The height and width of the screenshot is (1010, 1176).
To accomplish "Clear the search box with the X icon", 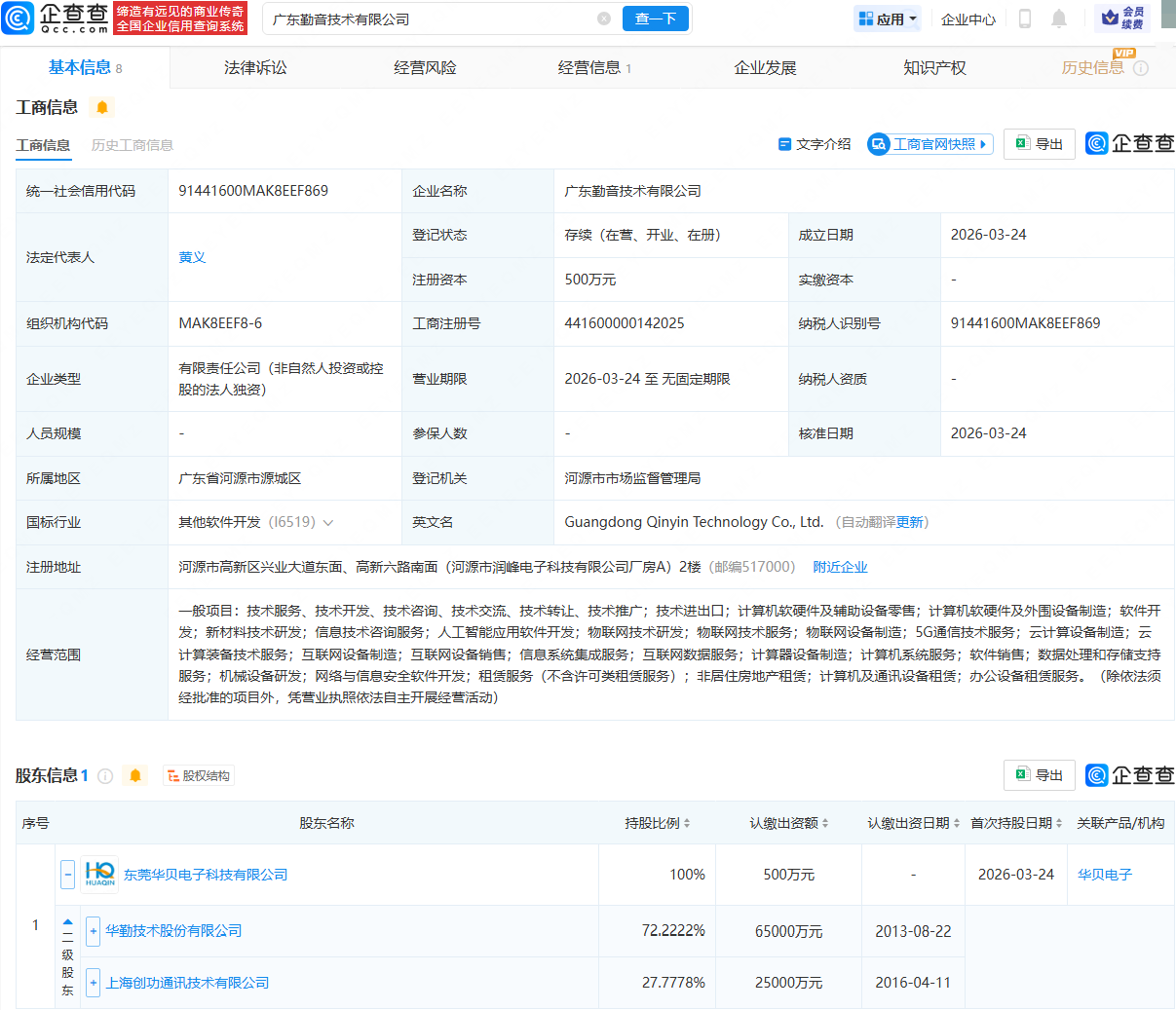I will (604, 19).
